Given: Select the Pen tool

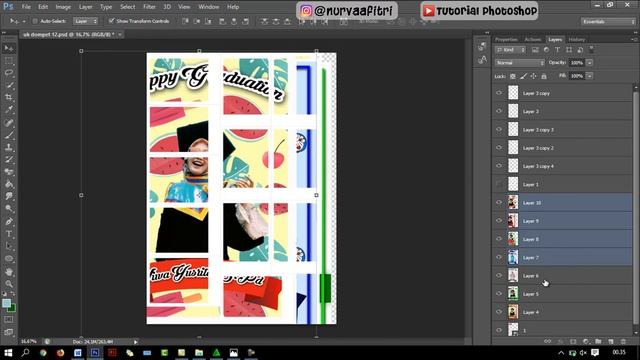Looking at the screenshot, I should (9, 222).
